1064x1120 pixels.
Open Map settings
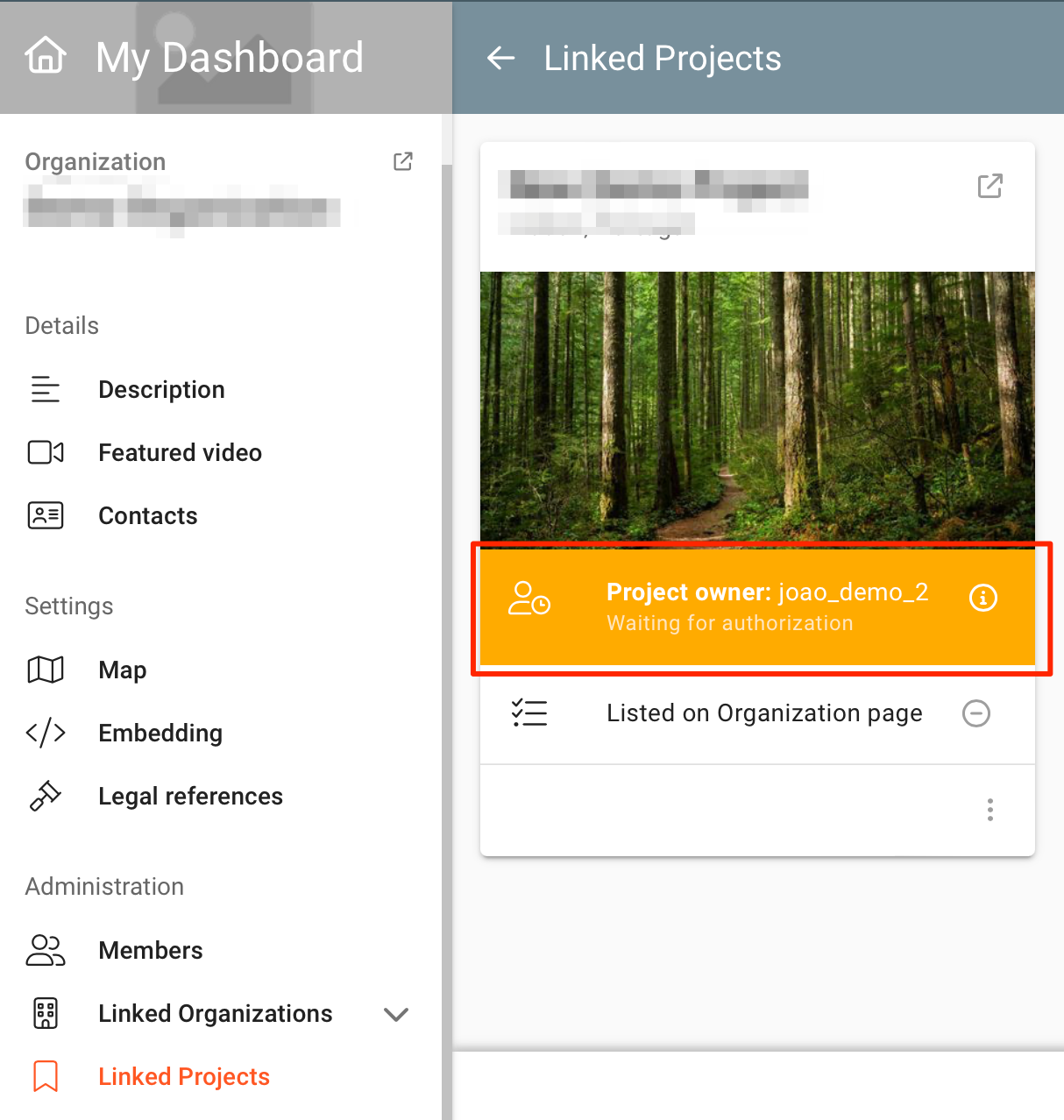pos(122,670)
